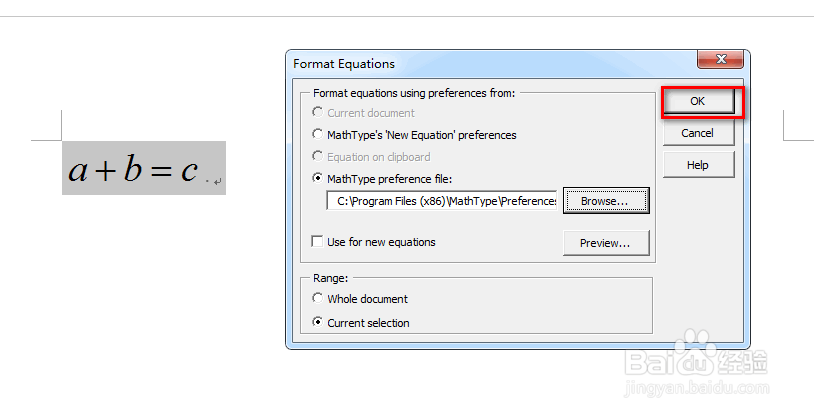Click the paragraph mark after the equation
814x416 pixels.
coord(218,182)
